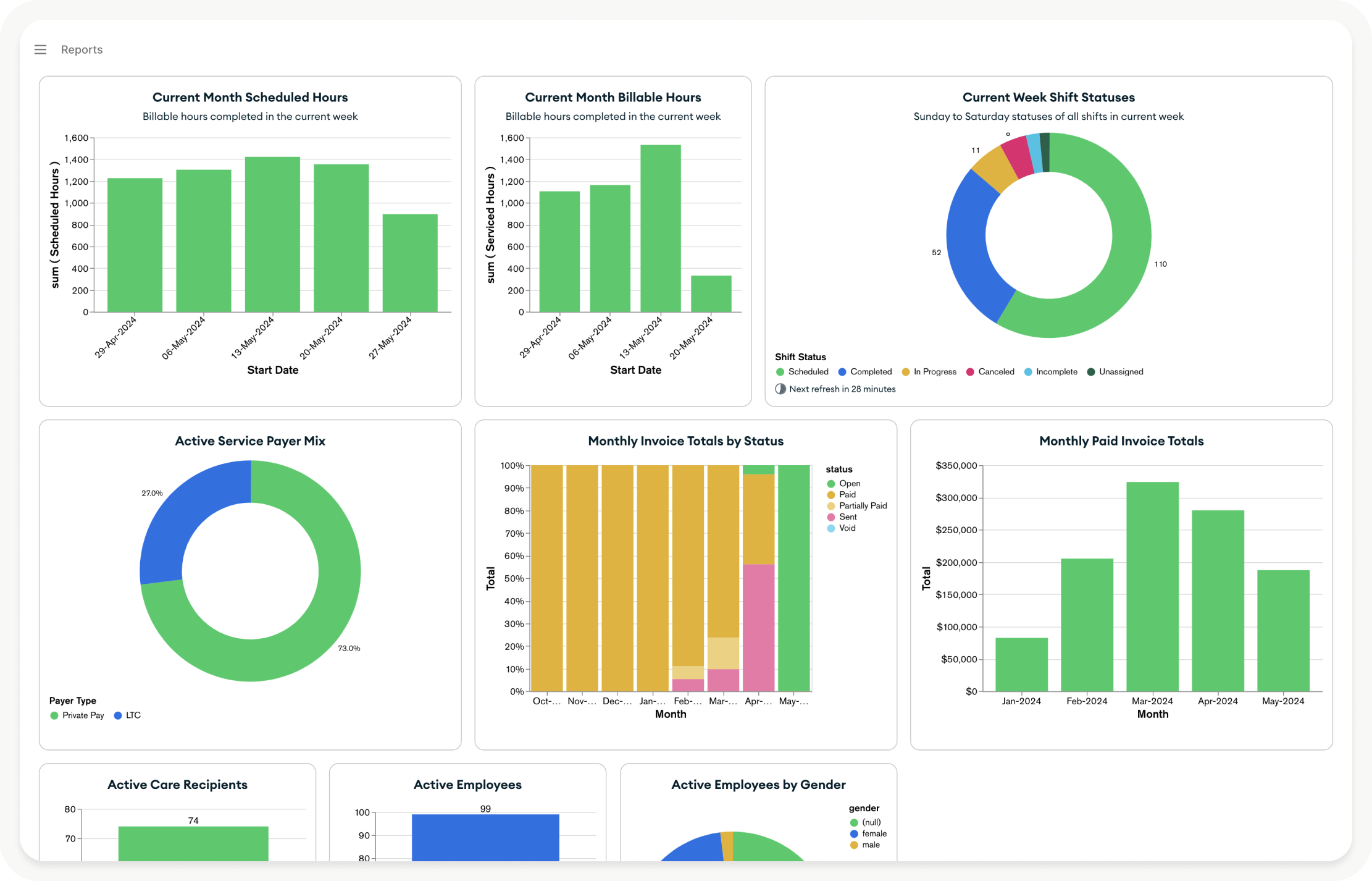Viewport: 1372px width, 881px height.
Task: Click the Apr-2024 paid invoice bar
Action: click(1218, 601)
